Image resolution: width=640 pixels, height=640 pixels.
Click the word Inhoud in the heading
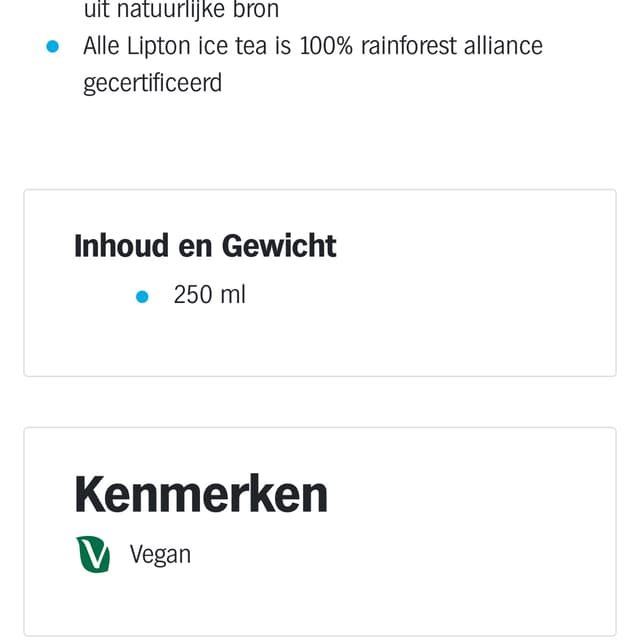click(x=121, y=246)
